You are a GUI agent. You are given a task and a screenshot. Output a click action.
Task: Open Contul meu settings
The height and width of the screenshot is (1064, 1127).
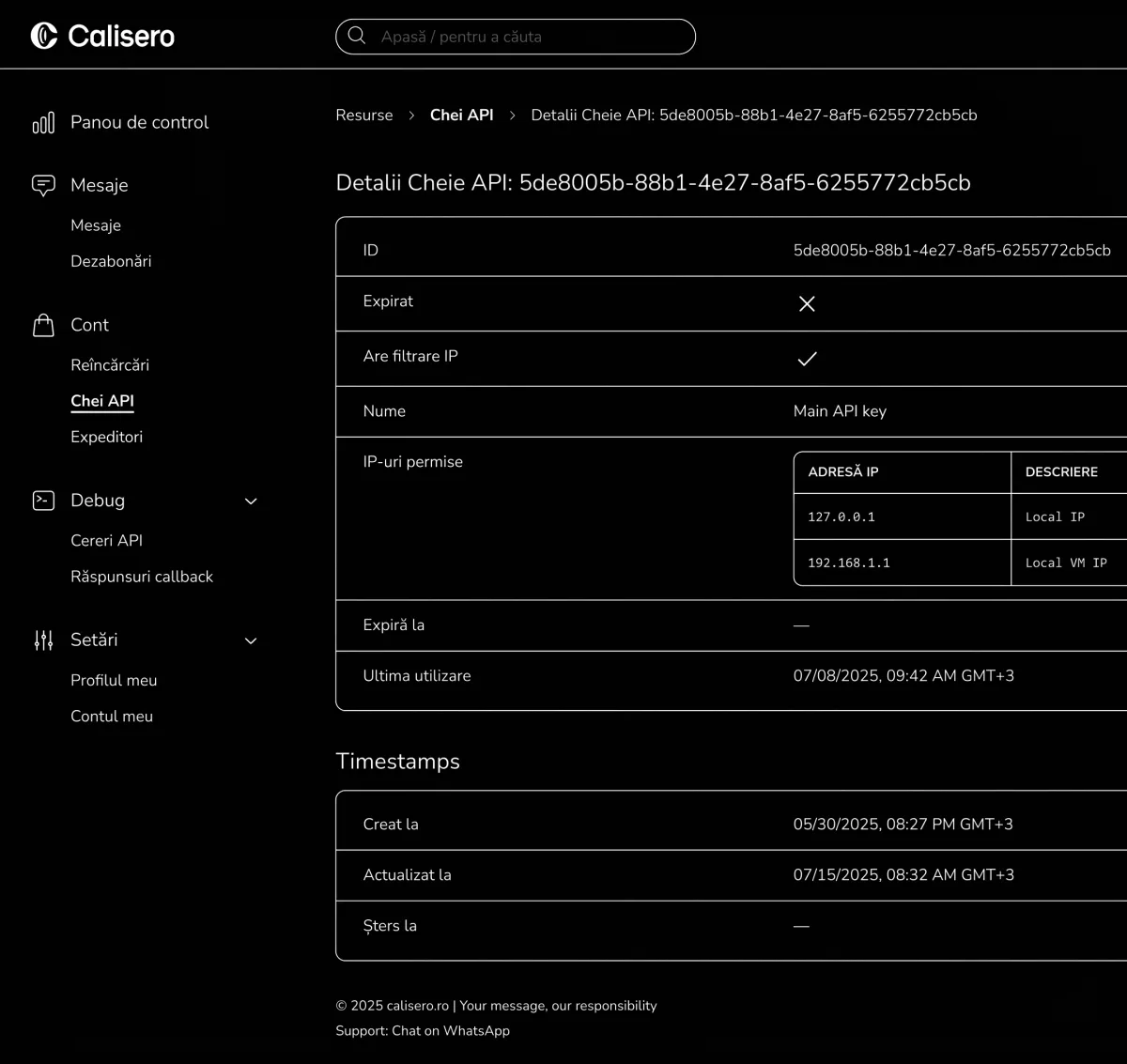(x=112, y=716)
